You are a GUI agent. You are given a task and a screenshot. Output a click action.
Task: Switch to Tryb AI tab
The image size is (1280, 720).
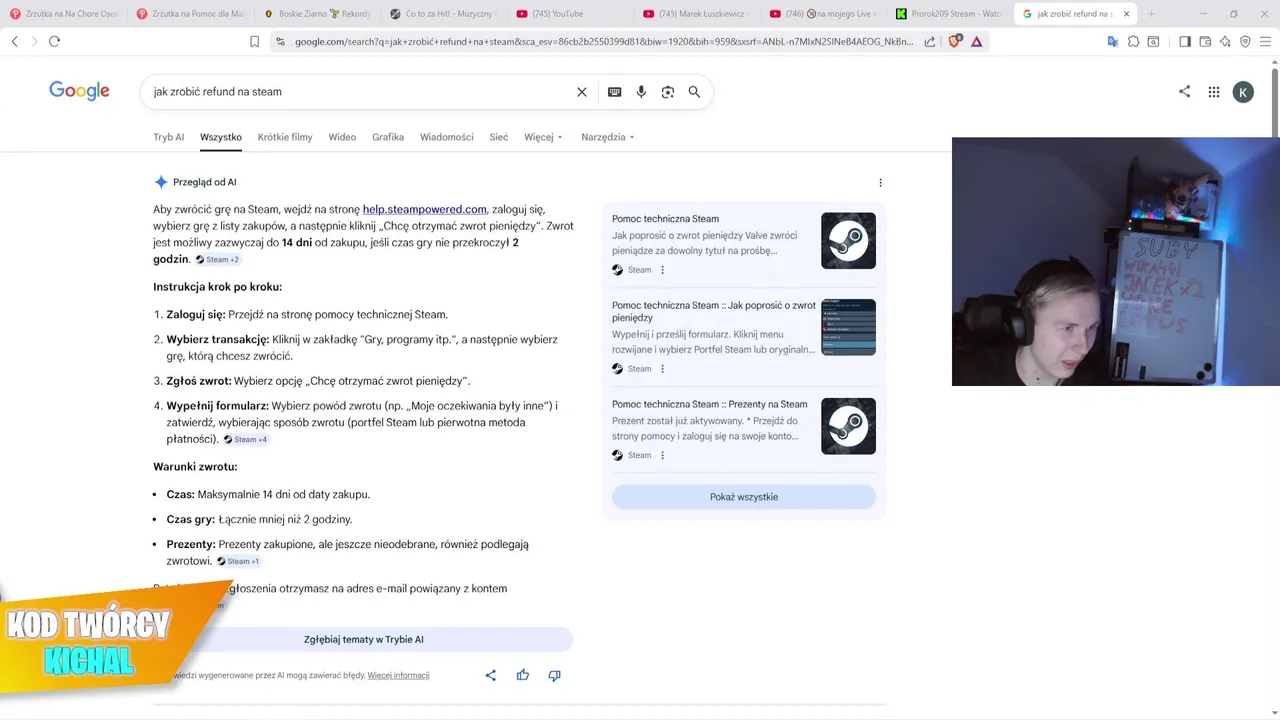pyautogui.click(x=169, y=137)
